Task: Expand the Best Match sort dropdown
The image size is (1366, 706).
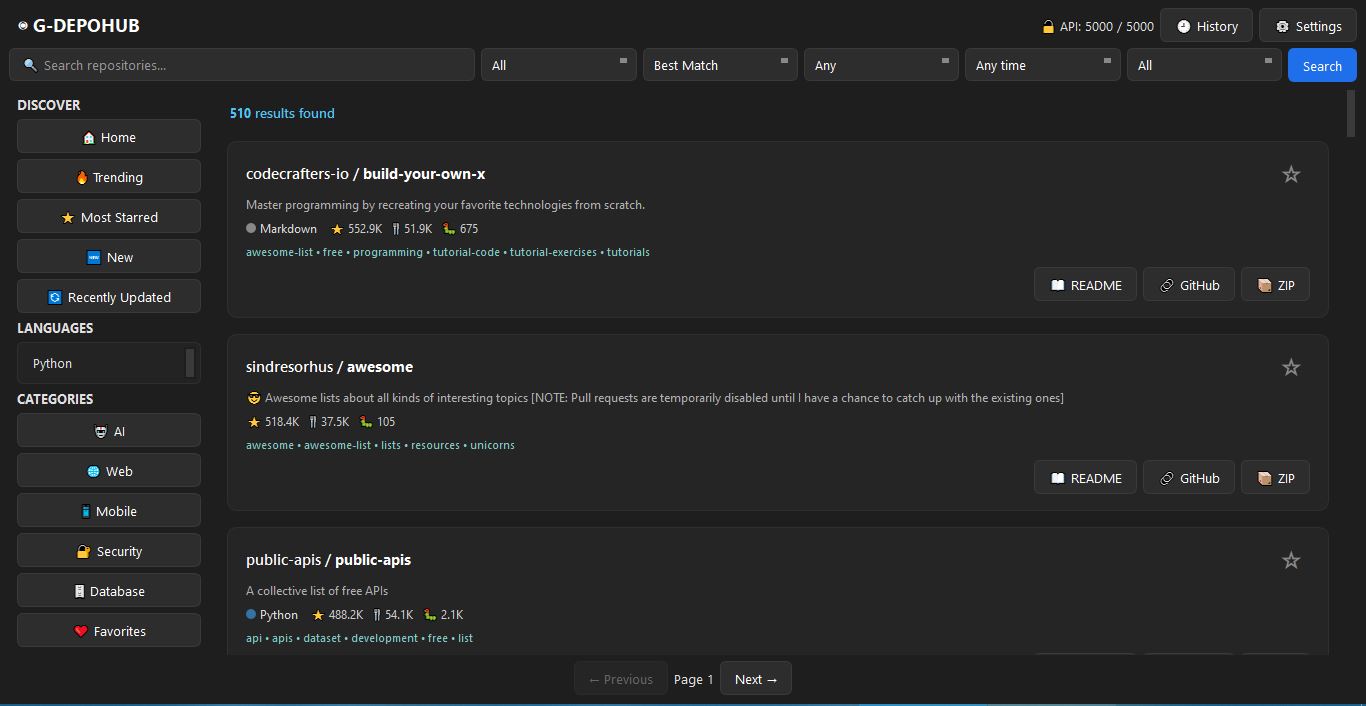Action: tap(720, 65)
